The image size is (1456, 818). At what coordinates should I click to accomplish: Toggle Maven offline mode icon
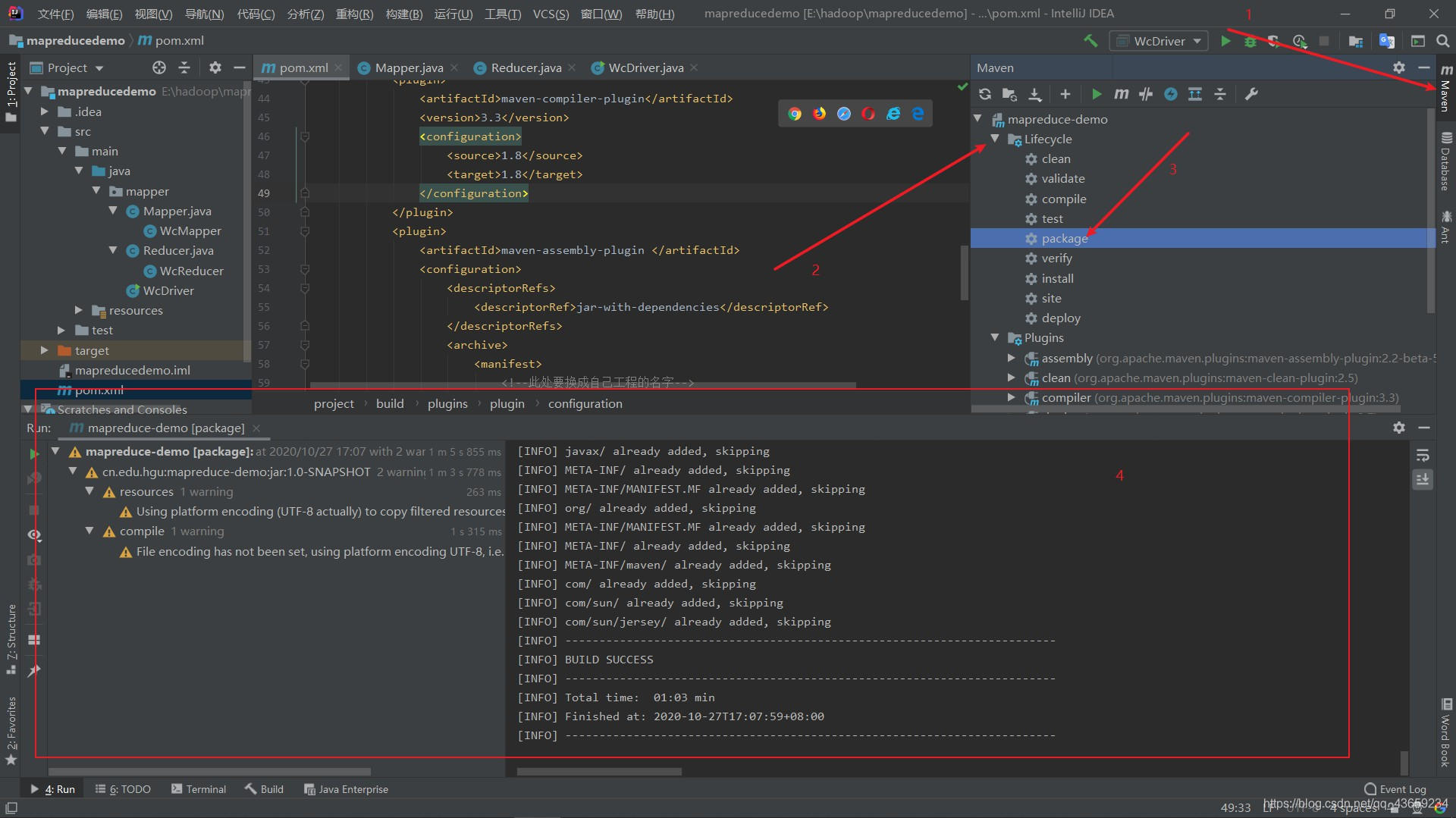point(1146,94)
